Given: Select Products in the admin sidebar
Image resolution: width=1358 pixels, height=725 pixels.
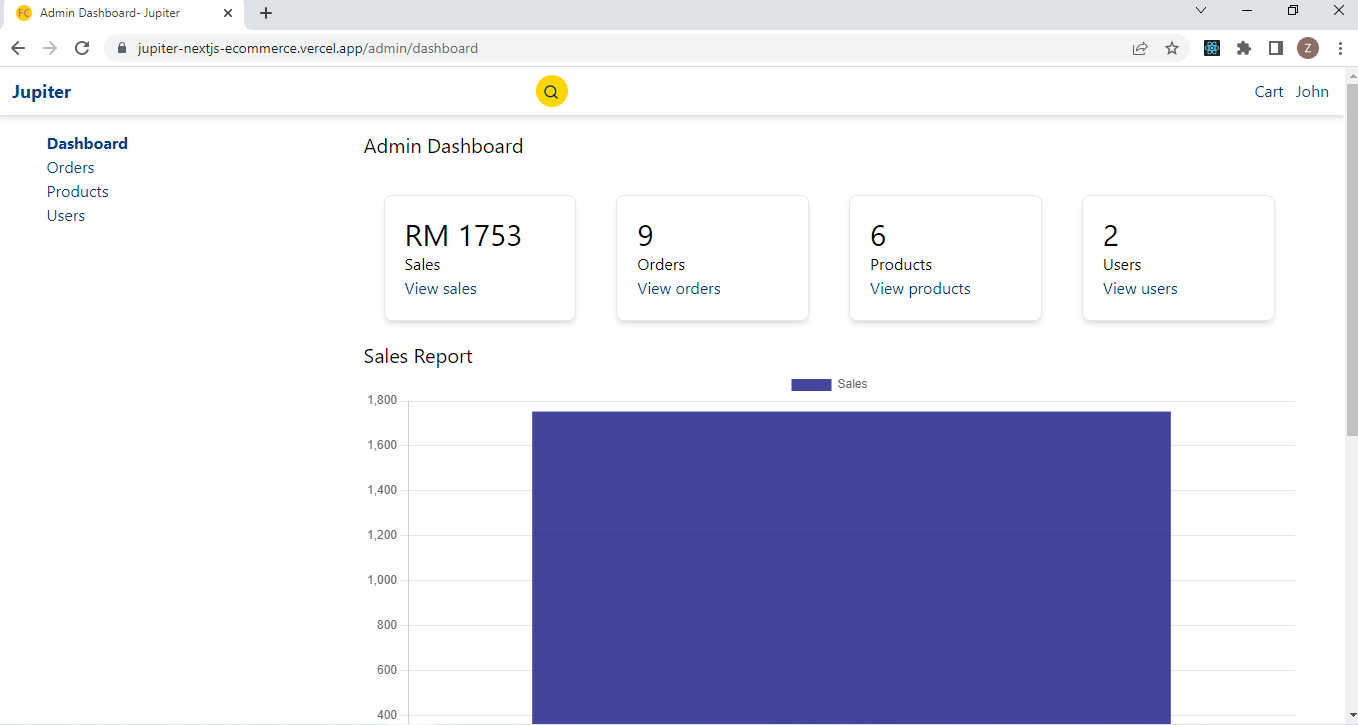Looking at the screenshot, I should [78, 192].
